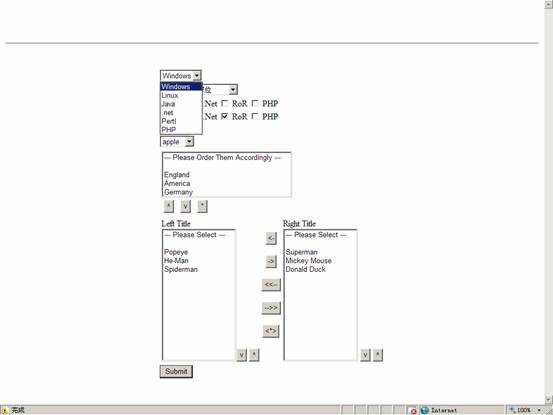Click the move-down "v" button beside the Right Title list

click(365, 355)
